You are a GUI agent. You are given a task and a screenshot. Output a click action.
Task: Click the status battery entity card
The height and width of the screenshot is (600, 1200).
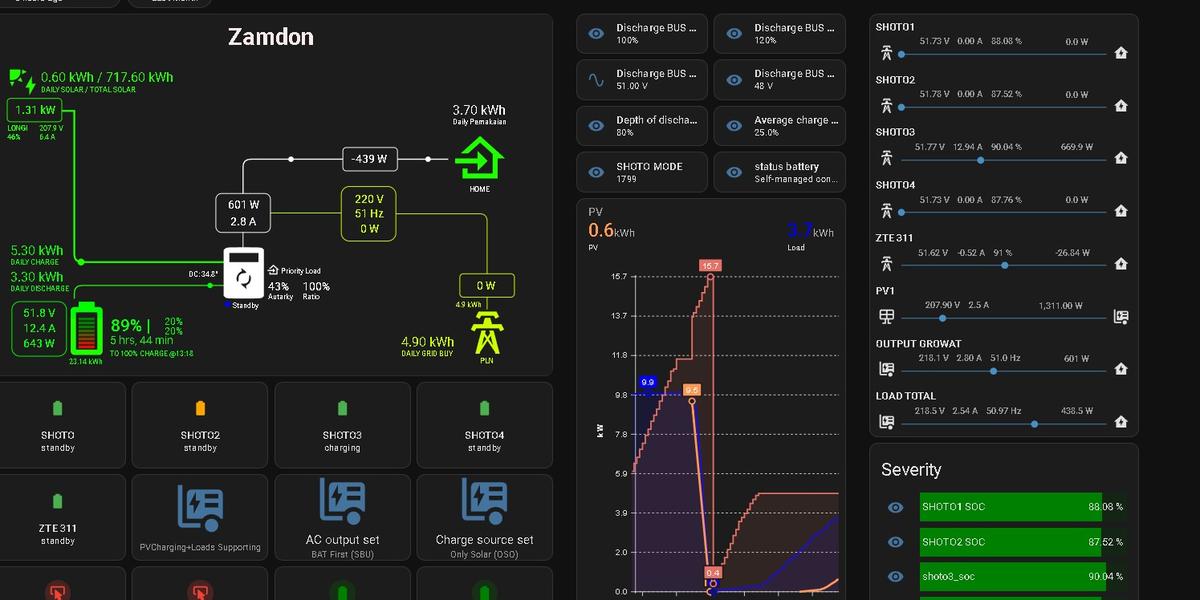coord(780,172)
